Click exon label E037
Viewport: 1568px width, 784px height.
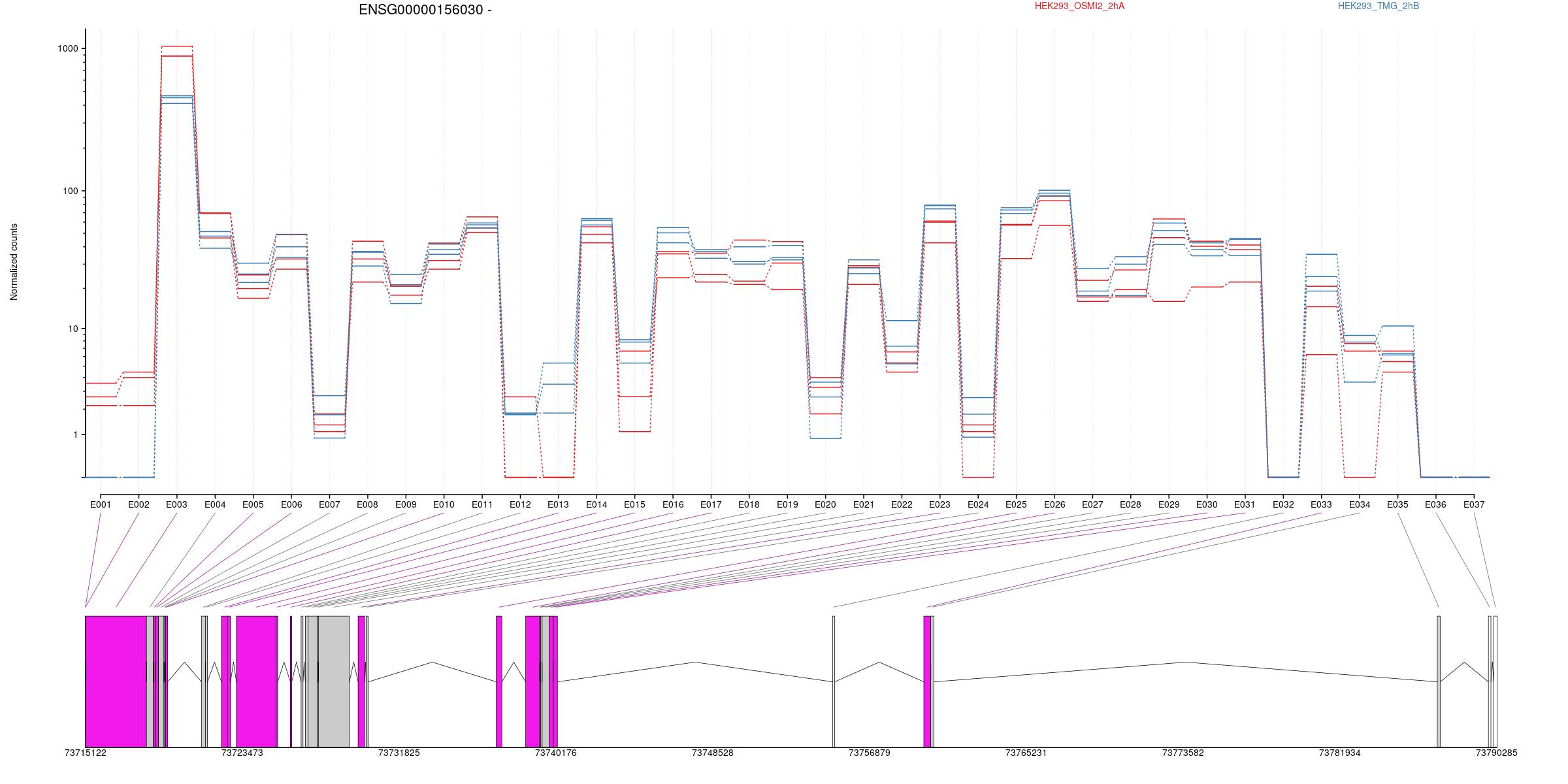tap(1474, 504)
